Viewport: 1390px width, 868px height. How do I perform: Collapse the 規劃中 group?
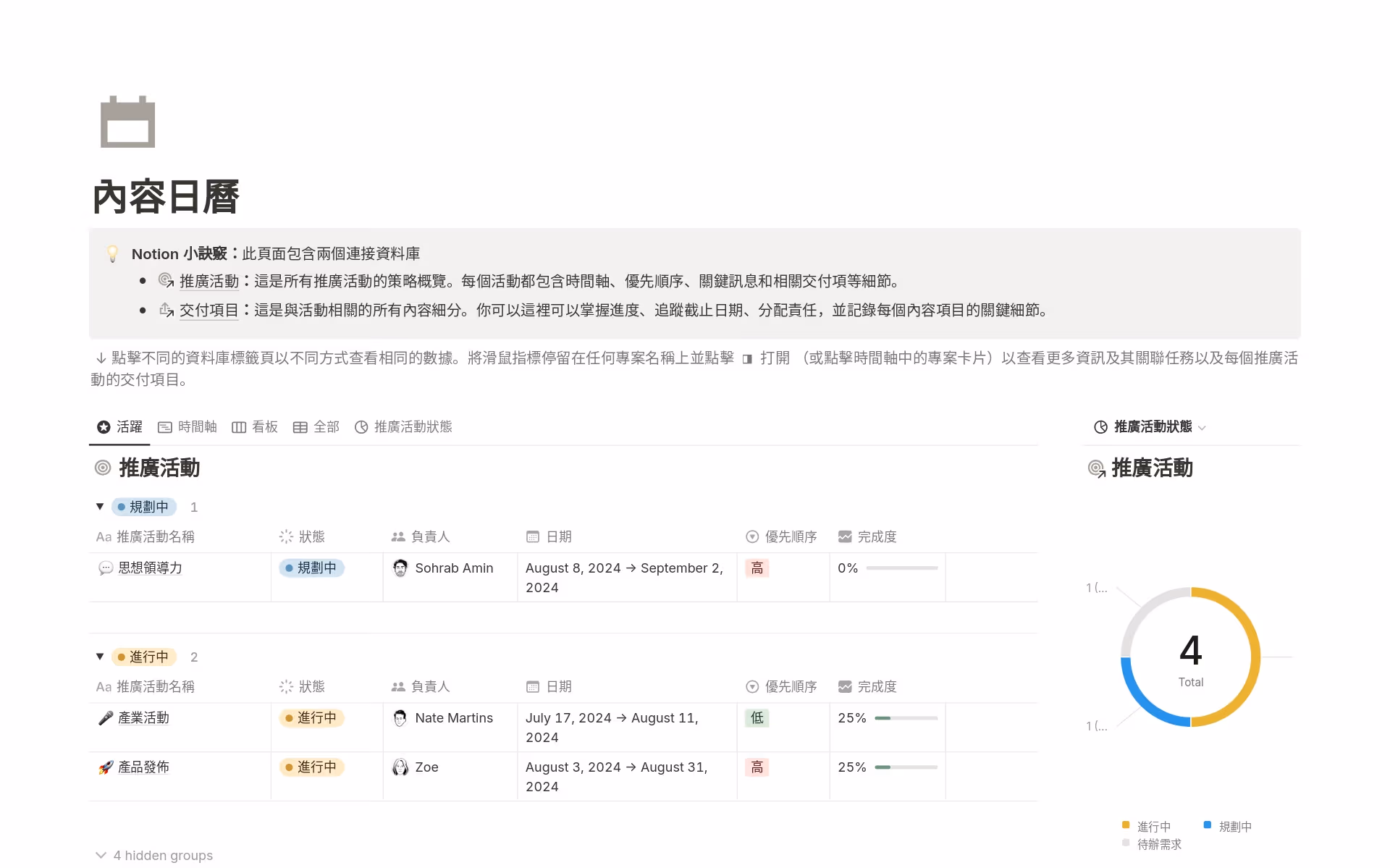(x=100, y=507)
